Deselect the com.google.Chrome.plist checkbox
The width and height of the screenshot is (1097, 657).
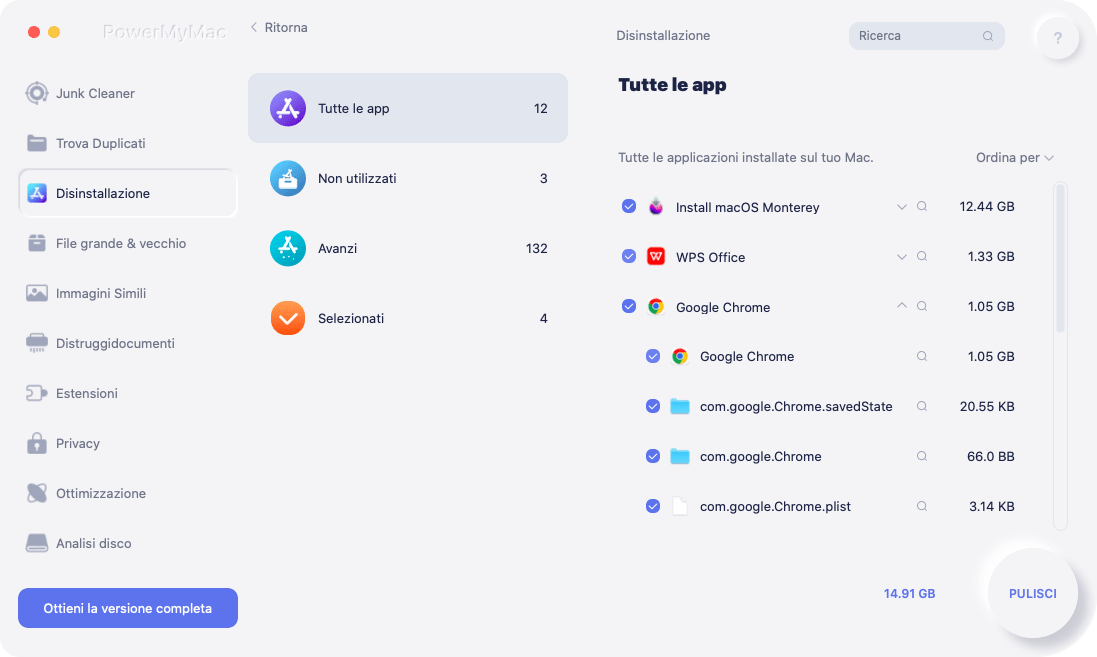[x=653, y=506]
